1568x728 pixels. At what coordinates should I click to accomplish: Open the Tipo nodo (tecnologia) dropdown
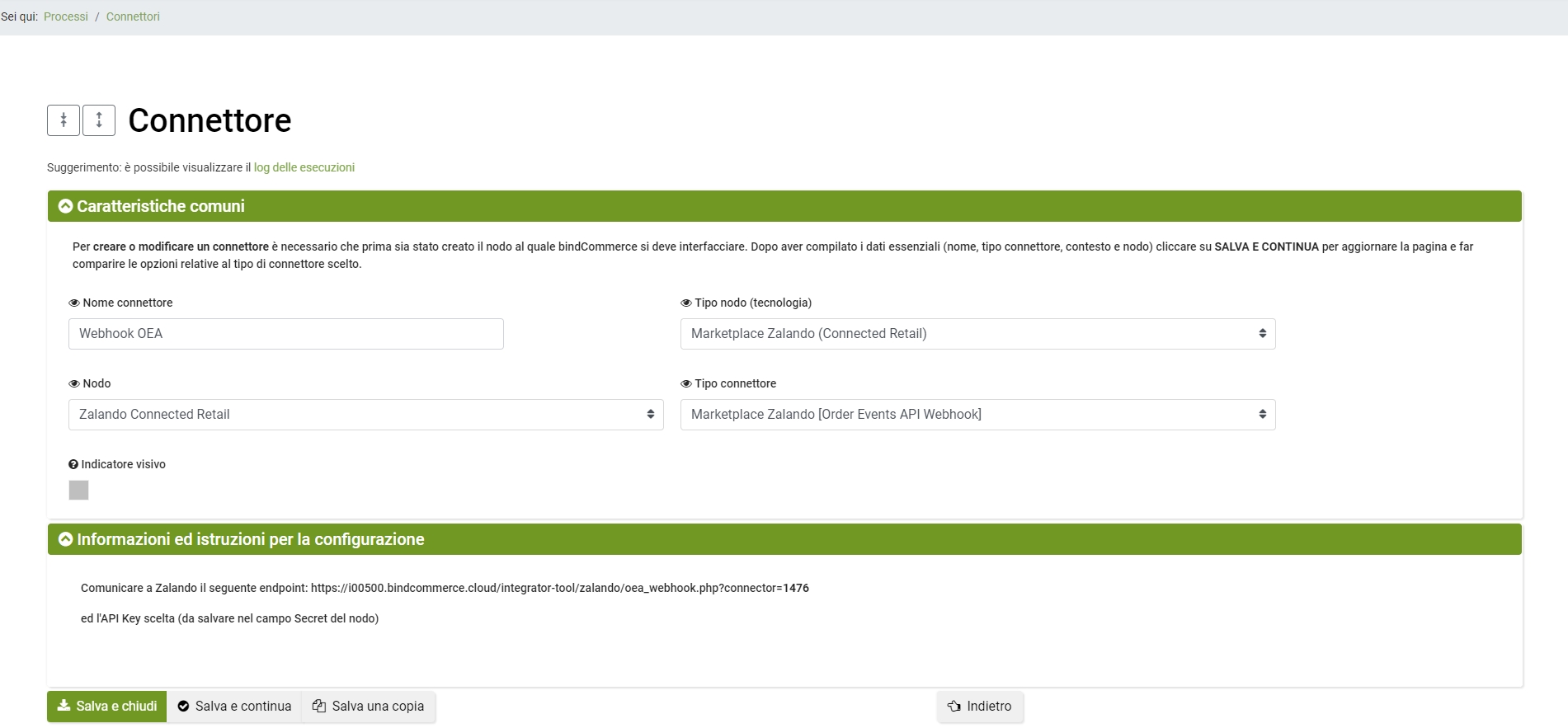pos(977,334)
